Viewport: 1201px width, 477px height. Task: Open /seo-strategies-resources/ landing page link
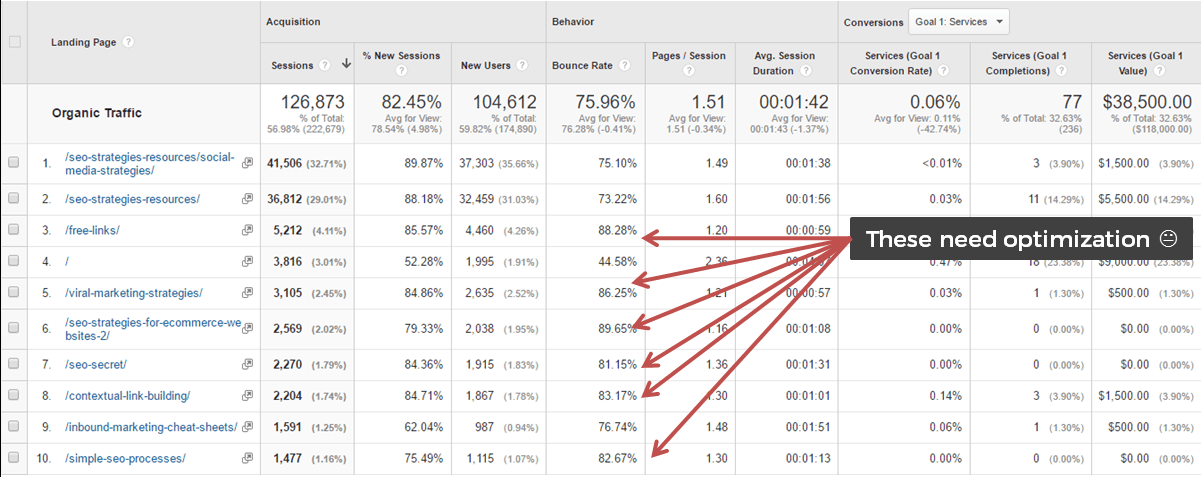132,199
